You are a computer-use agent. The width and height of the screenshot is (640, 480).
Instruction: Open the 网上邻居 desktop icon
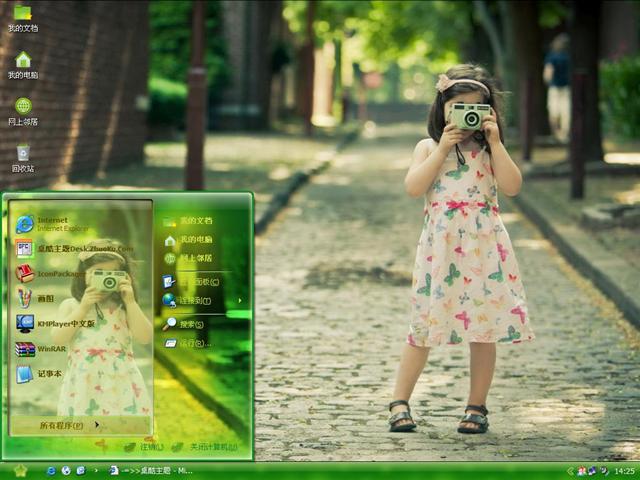coord(23,112)
